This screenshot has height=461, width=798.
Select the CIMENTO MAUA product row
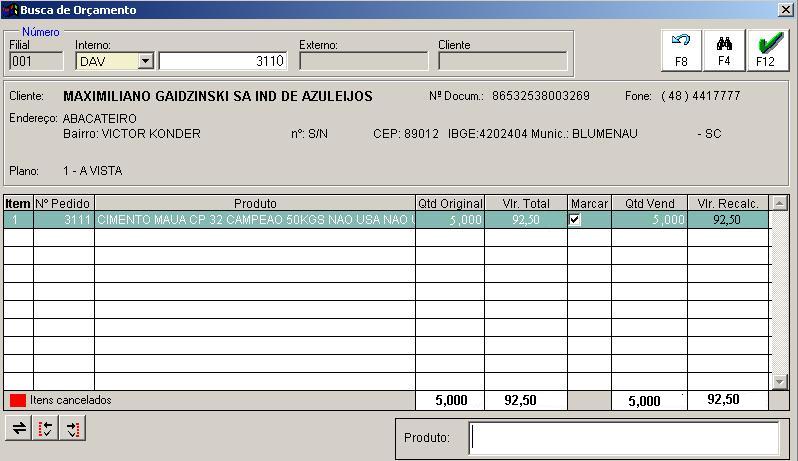click(x=255, y=220)
